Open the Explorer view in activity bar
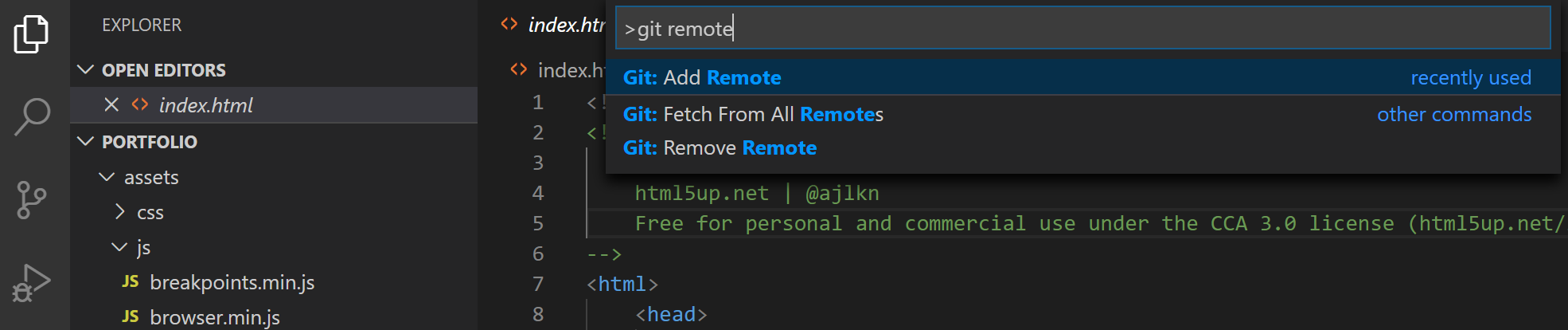The width and height of the screenshot is (1568, 330). pyautogui.click(x=32, y=34)
